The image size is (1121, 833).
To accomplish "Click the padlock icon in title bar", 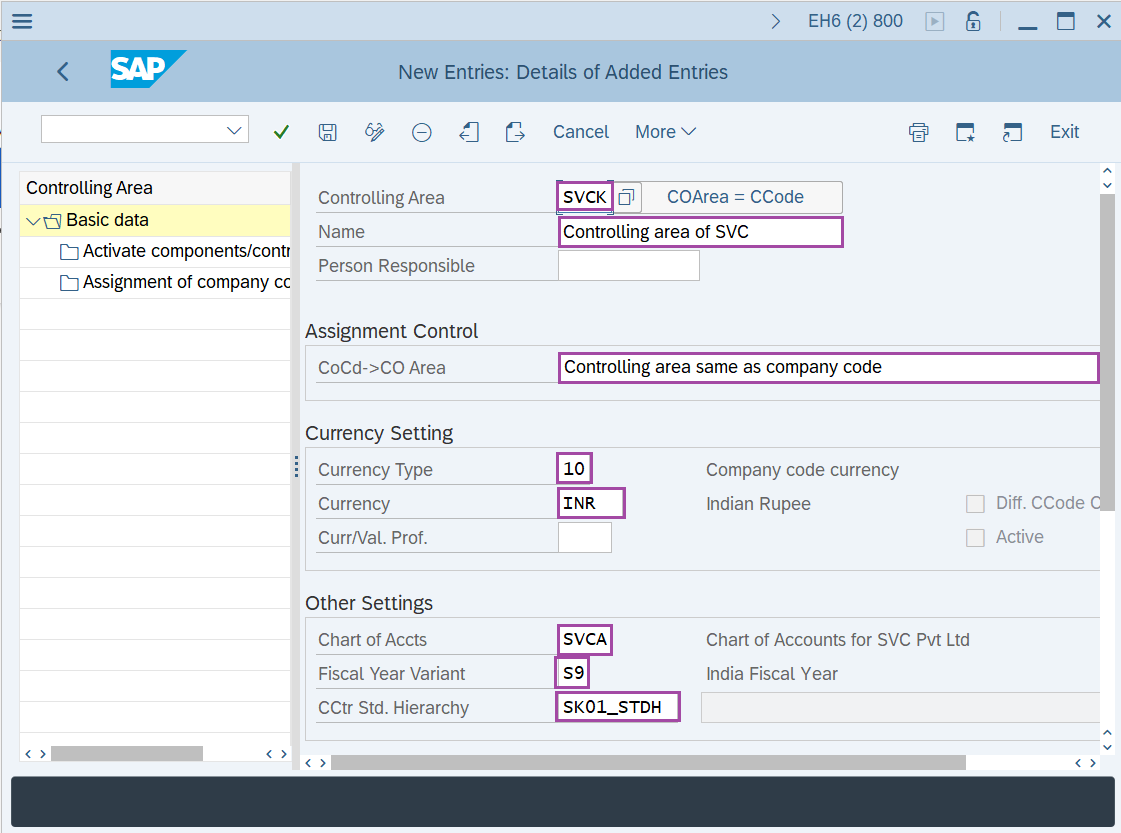I will pyautogui.click(x=972, y=21).
